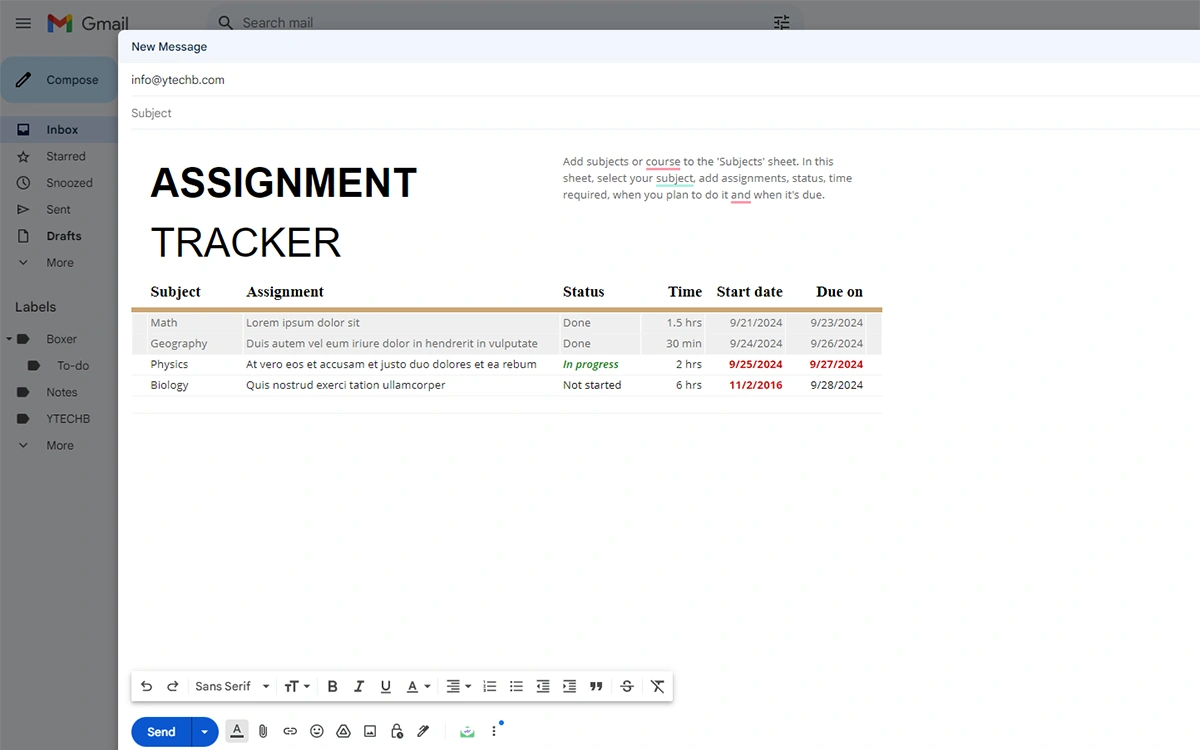
Task: Open the text size dropdown
Action: [x=297, y=686]
